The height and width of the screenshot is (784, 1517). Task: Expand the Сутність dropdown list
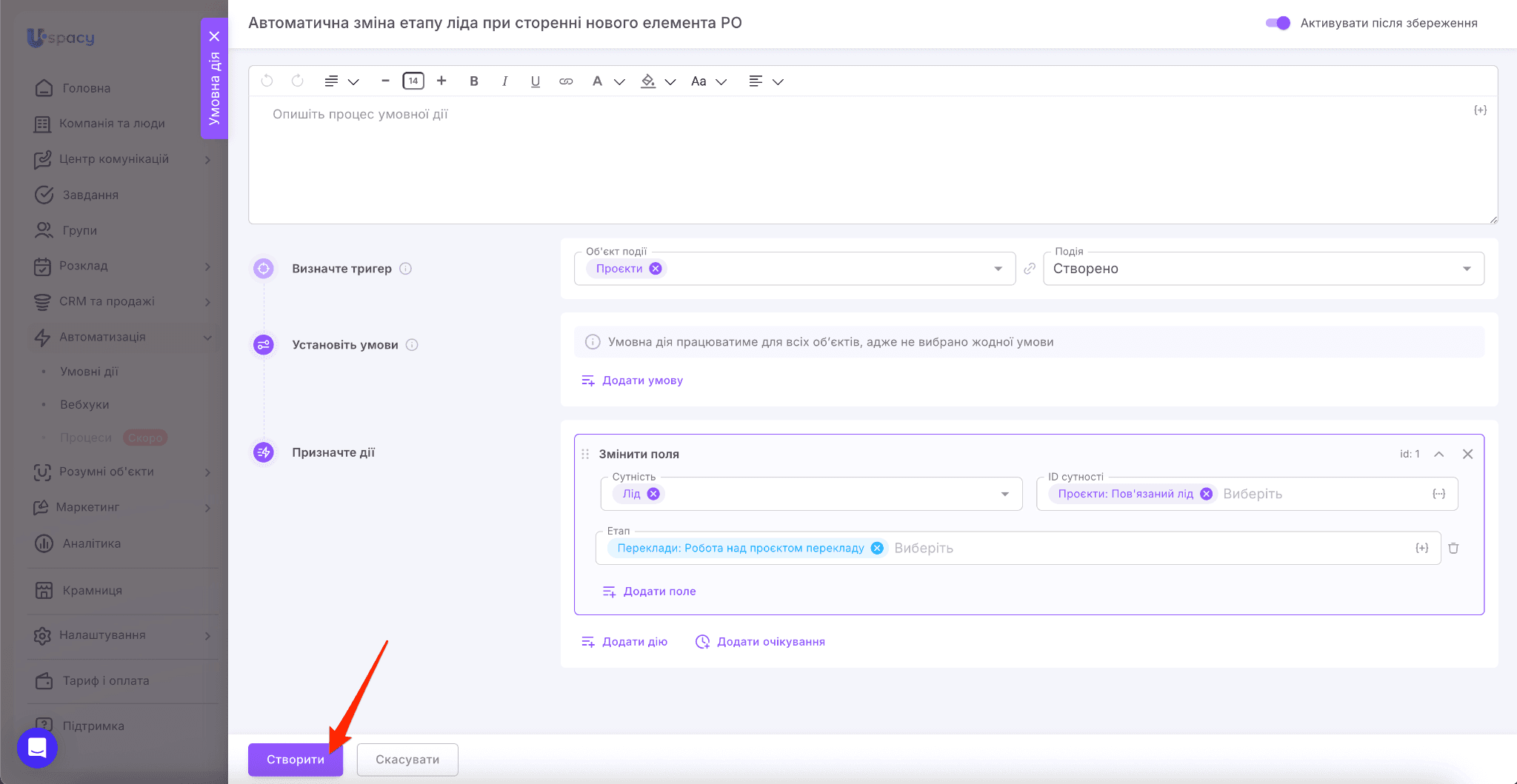pos(1005,494)
